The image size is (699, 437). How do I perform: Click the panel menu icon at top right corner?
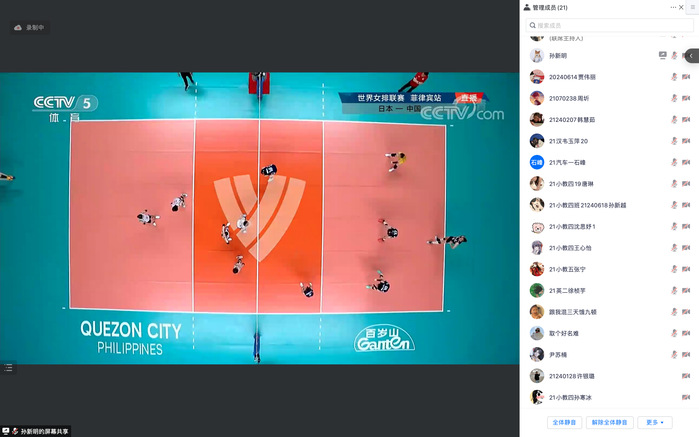click(x=692, y=7)
